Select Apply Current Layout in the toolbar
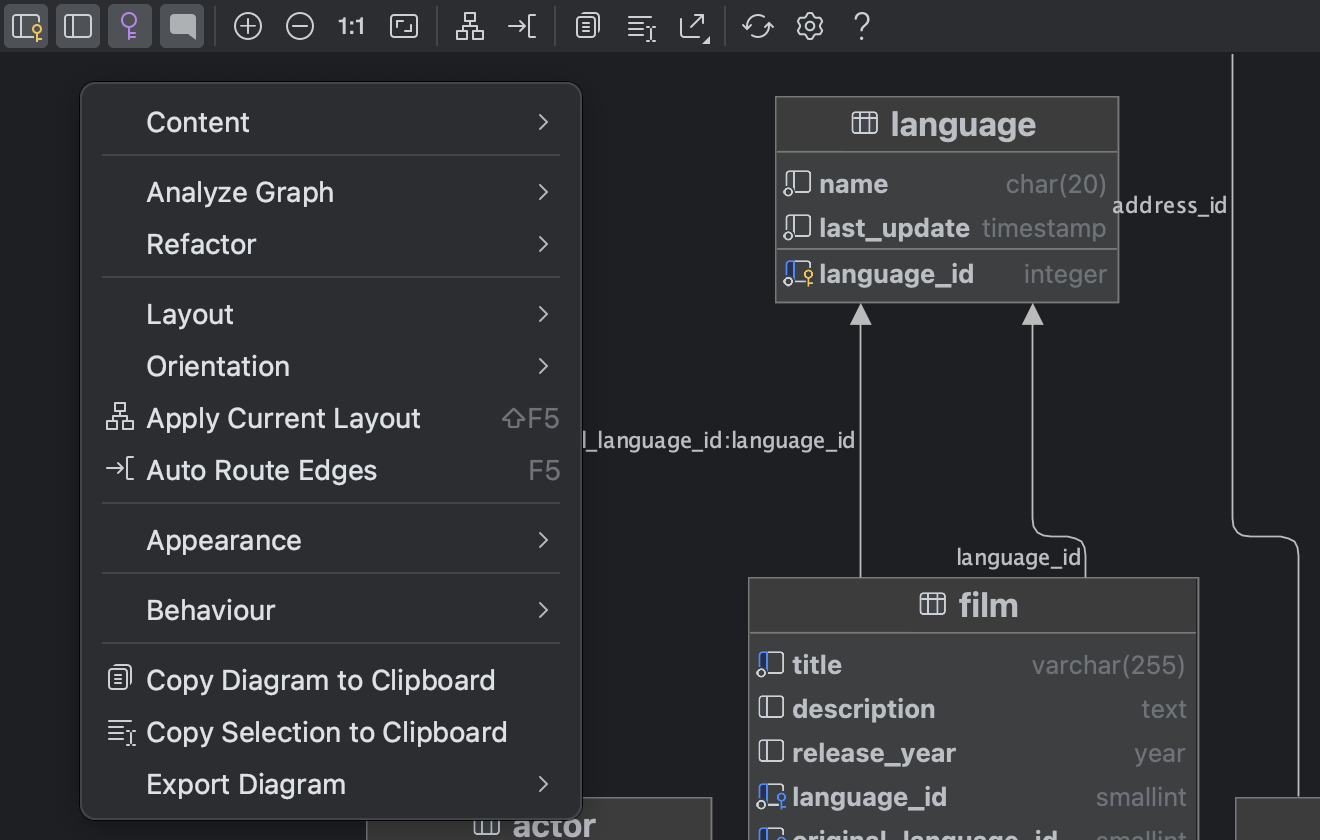Screen dimensions: 1320x840 (x=469, y=26)
